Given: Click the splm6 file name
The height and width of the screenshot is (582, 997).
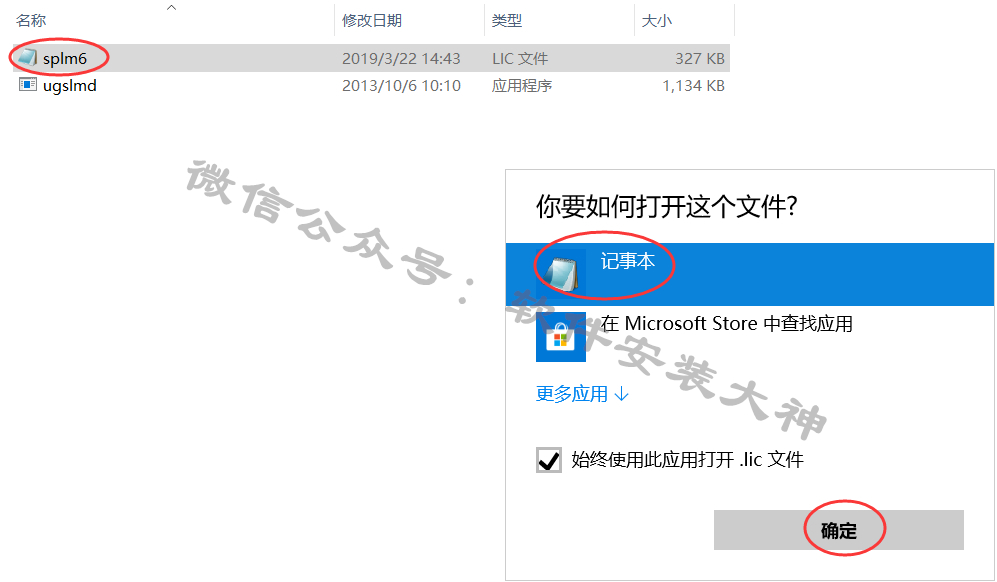Looking at the screenshot, I should pos(65,59).
